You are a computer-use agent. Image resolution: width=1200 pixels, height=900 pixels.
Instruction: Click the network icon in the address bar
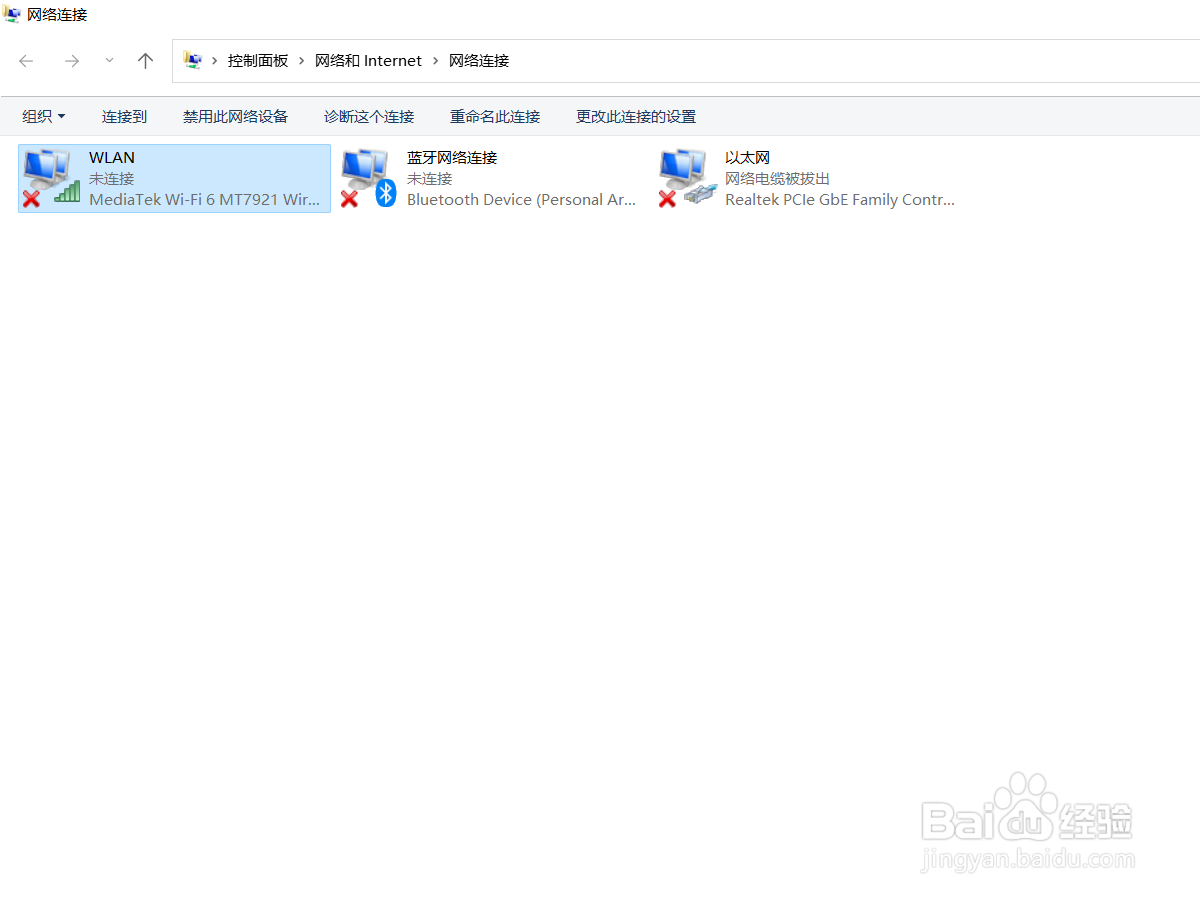[193, 60]
